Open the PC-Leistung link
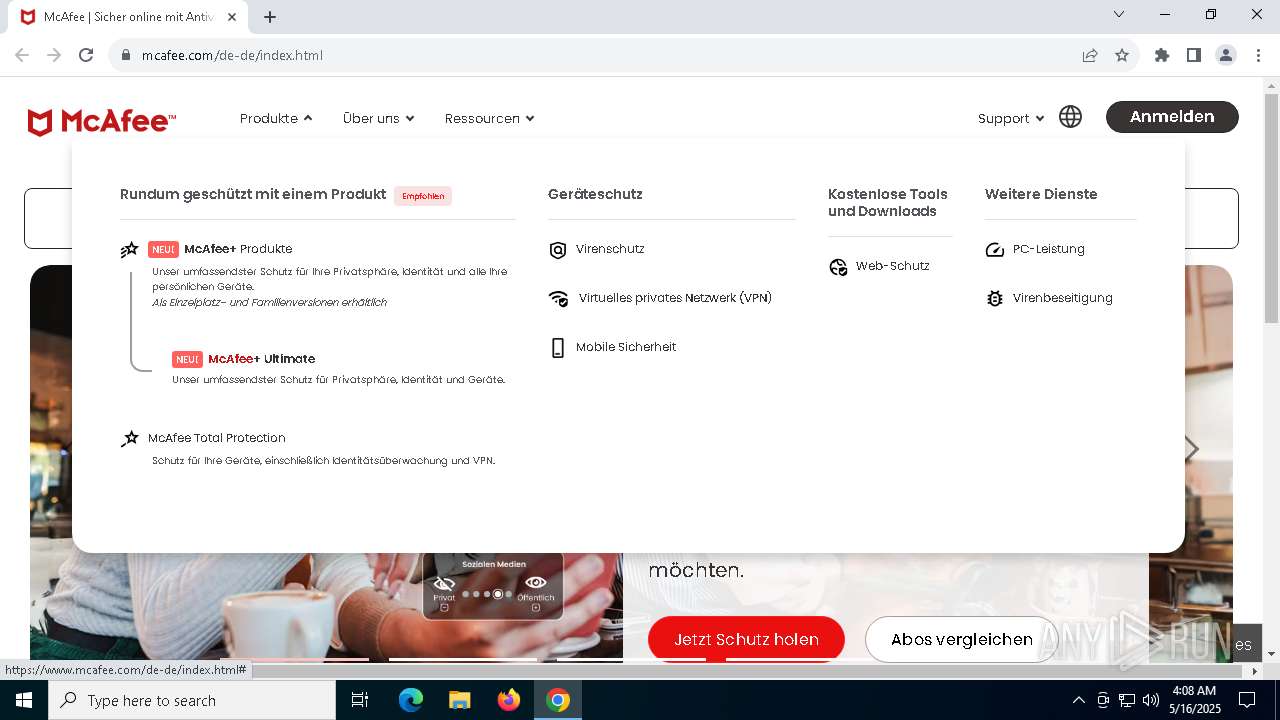The width and height of the screenshot is (1280, 720). 1048,249
